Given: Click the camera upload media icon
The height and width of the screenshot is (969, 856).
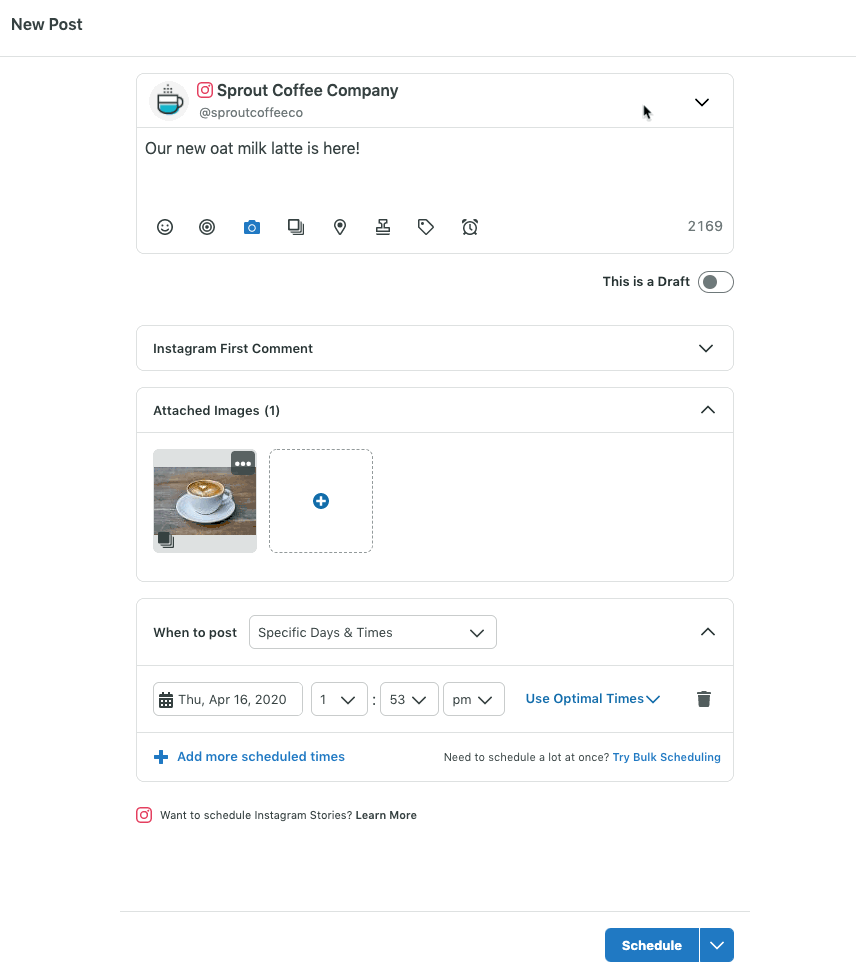Looking at the screenshot, I should pos(252,227).
